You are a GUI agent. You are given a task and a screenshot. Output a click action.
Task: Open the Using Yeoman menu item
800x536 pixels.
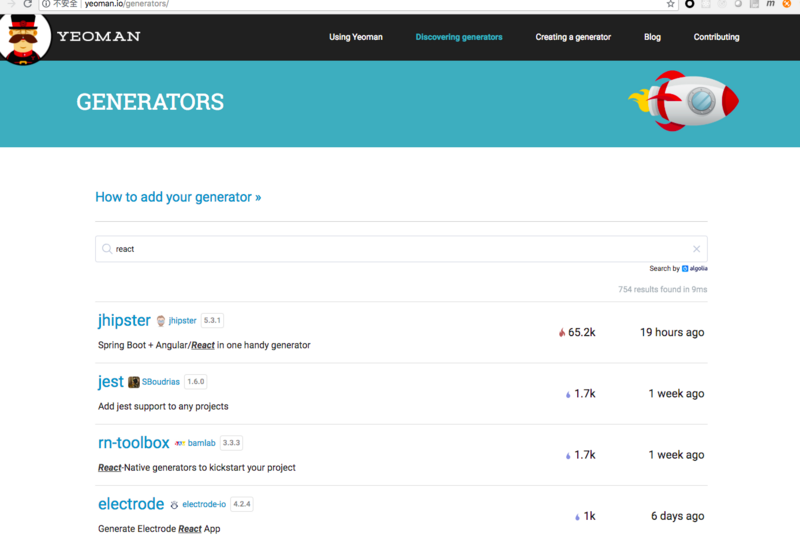356,37
